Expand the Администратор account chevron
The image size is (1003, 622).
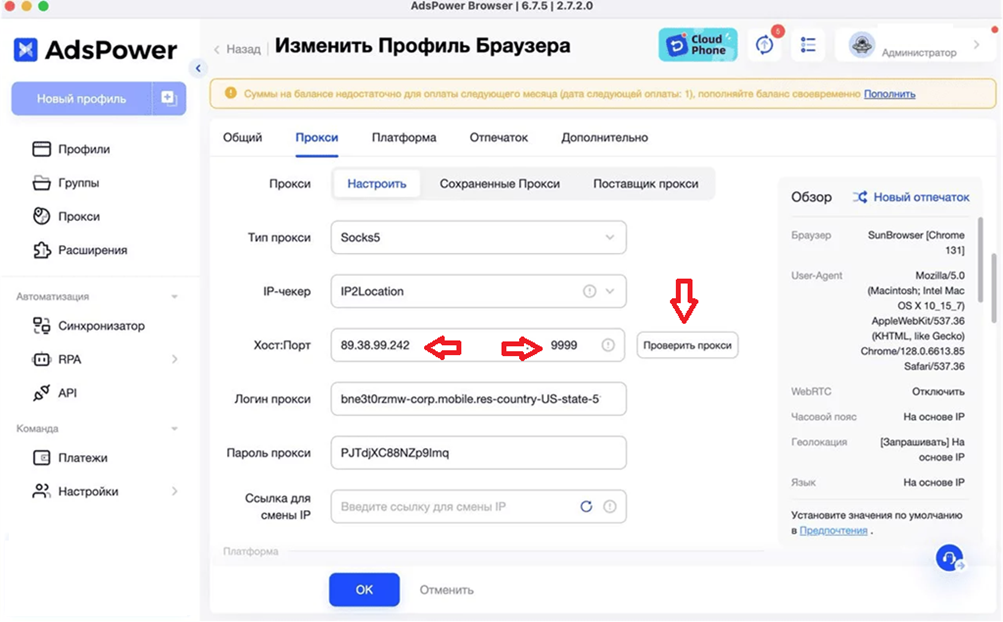(x=977, y=45)
